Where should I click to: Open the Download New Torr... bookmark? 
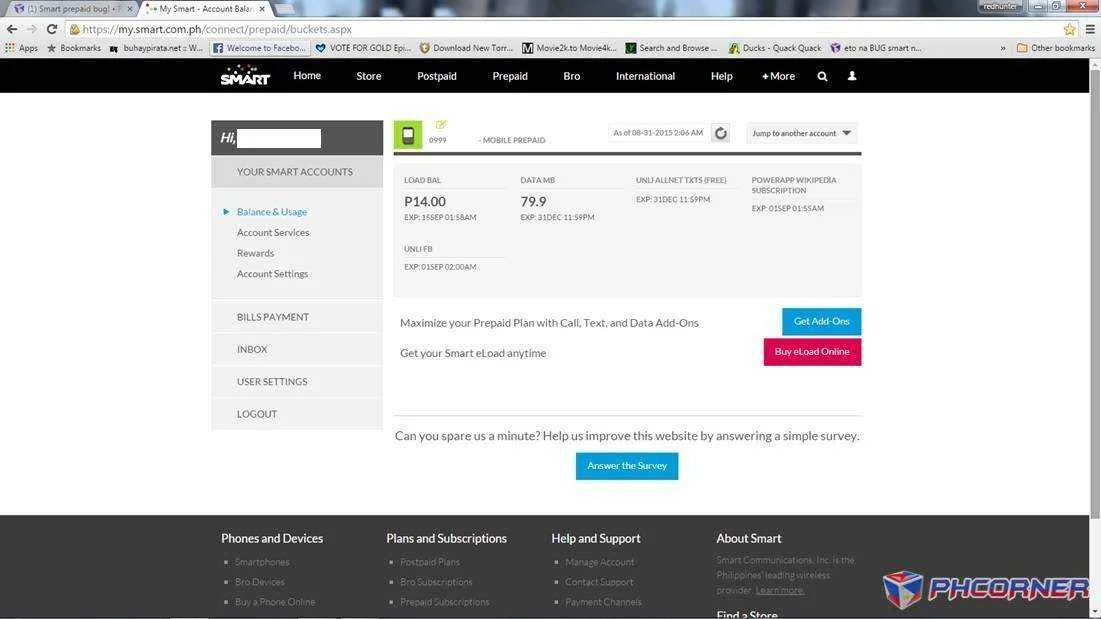(466, 48)
